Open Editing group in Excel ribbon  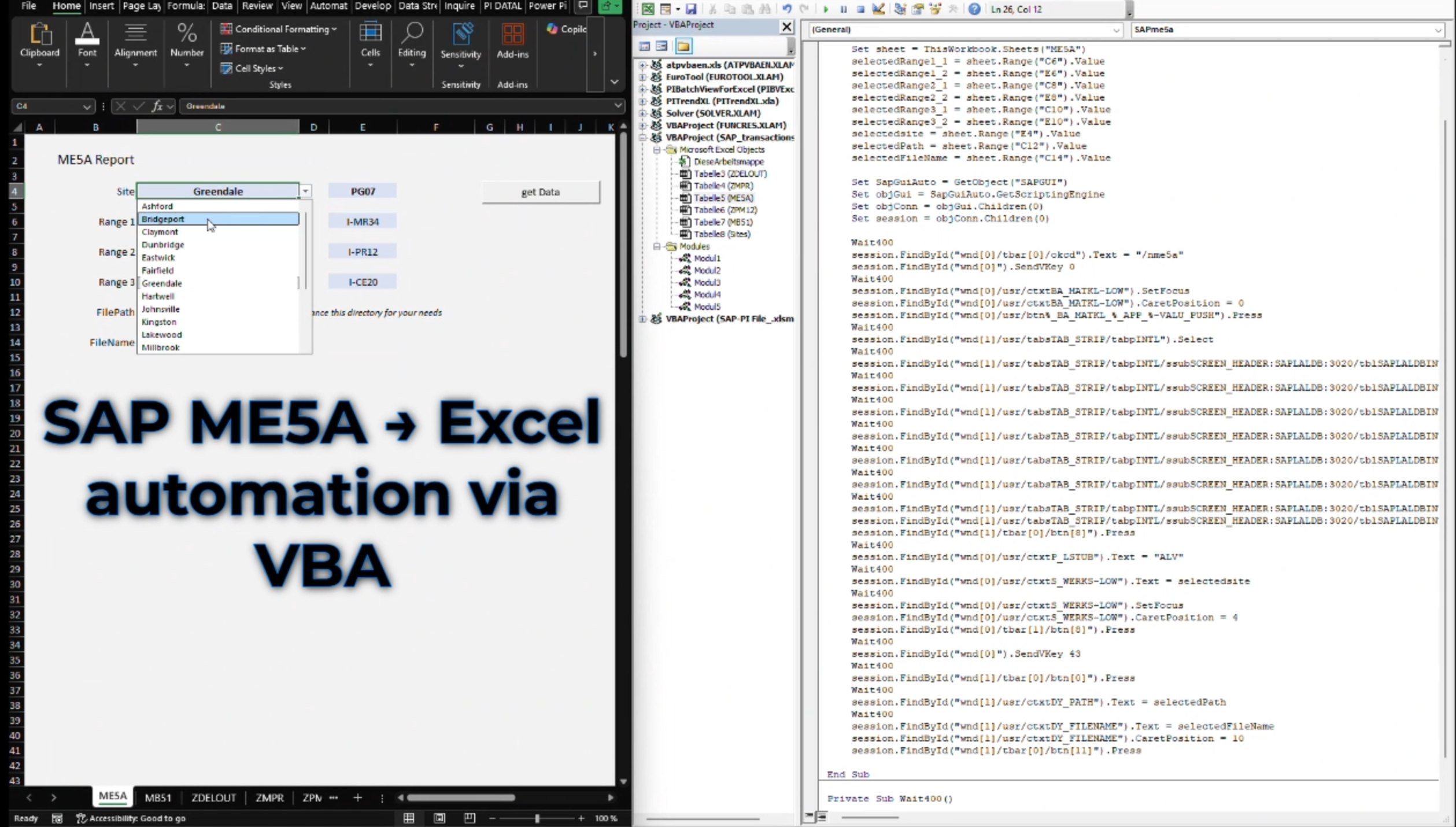pos(412,46)
